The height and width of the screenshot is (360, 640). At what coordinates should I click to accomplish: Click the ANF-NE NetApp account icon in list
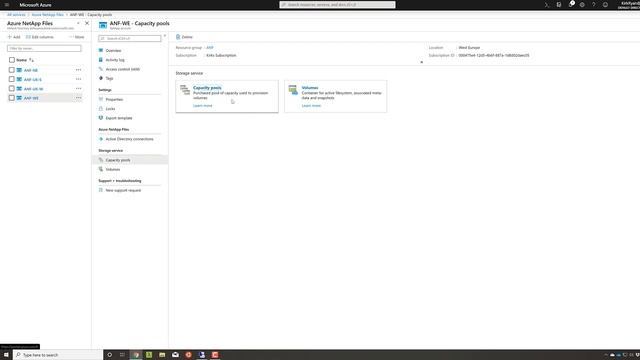19,70
